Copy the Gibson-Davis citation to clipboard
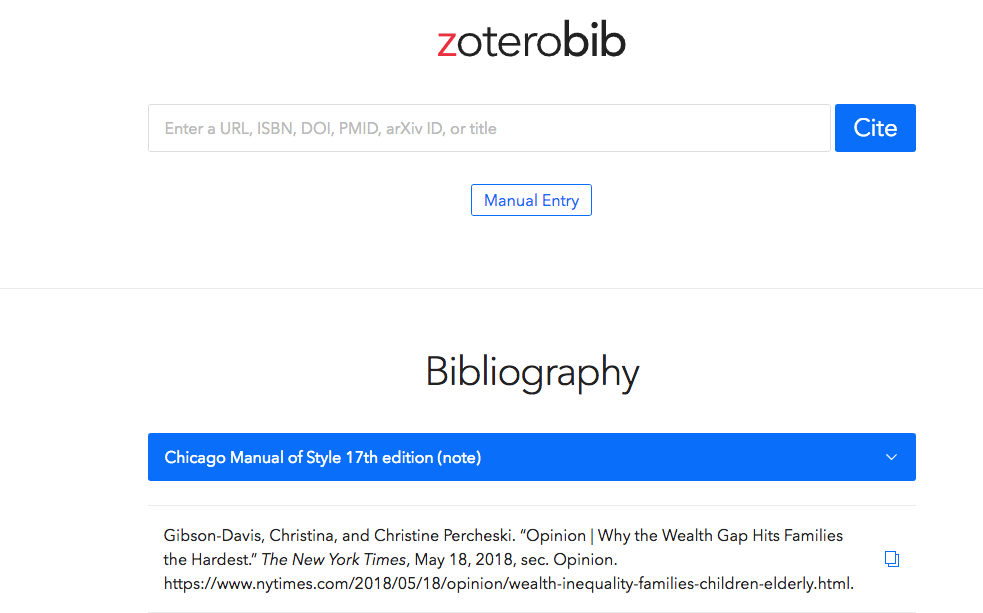Image resolution: width=983 pixels, height=613 pixels. coord(891,558)
